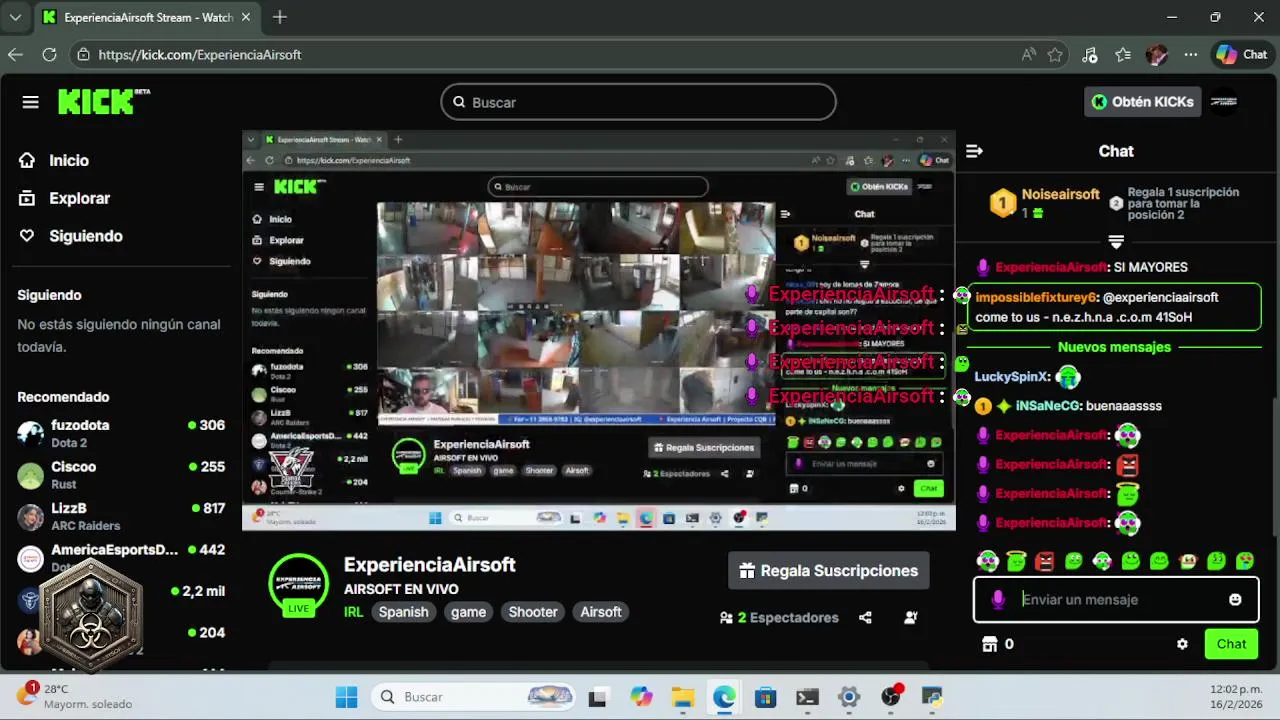Viewport: 1280px width, 720px height.
Task: Open Task View on taskbar
Action: [597, 697]
